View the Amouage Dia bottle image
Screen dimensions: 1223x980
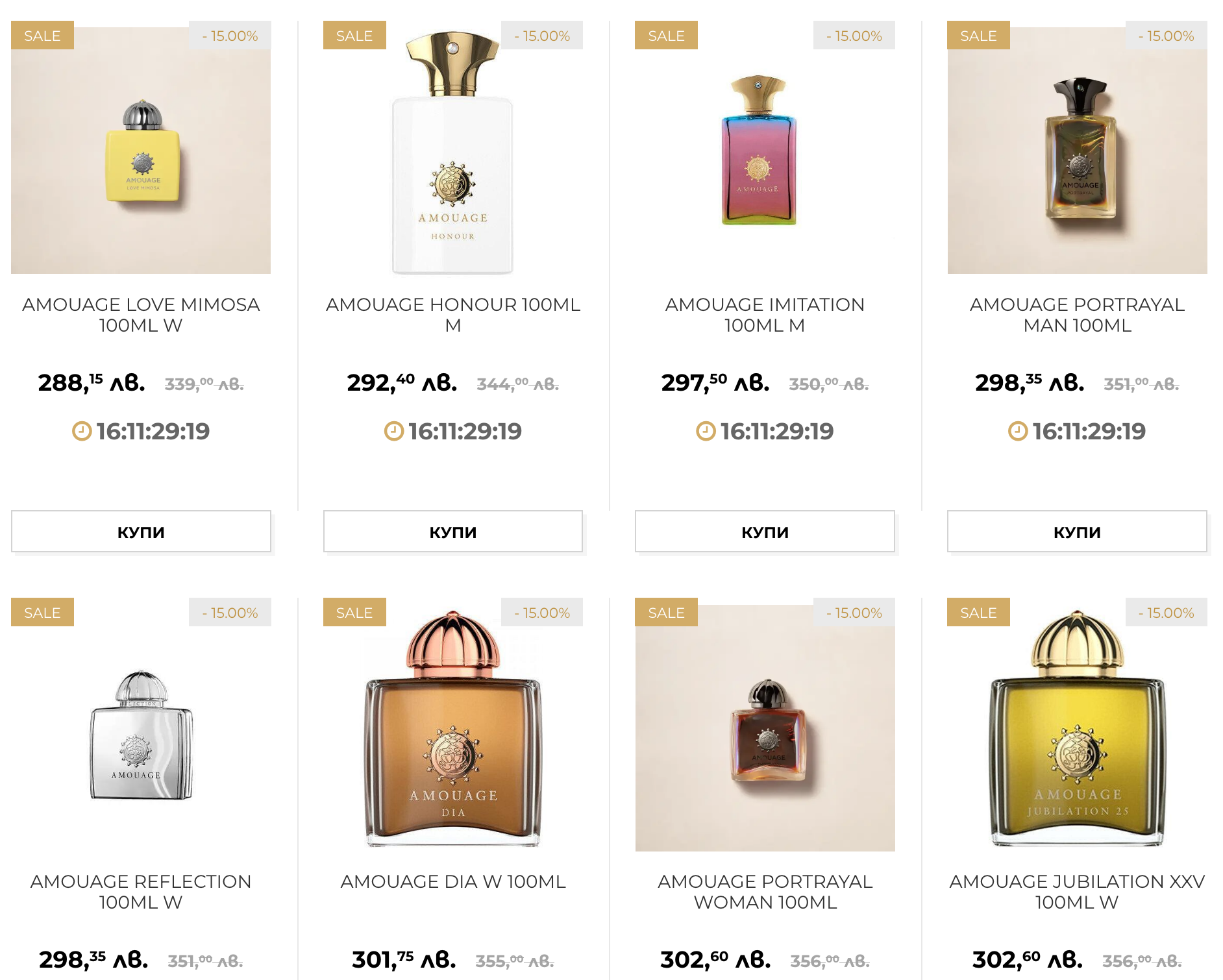pos(452,728)
